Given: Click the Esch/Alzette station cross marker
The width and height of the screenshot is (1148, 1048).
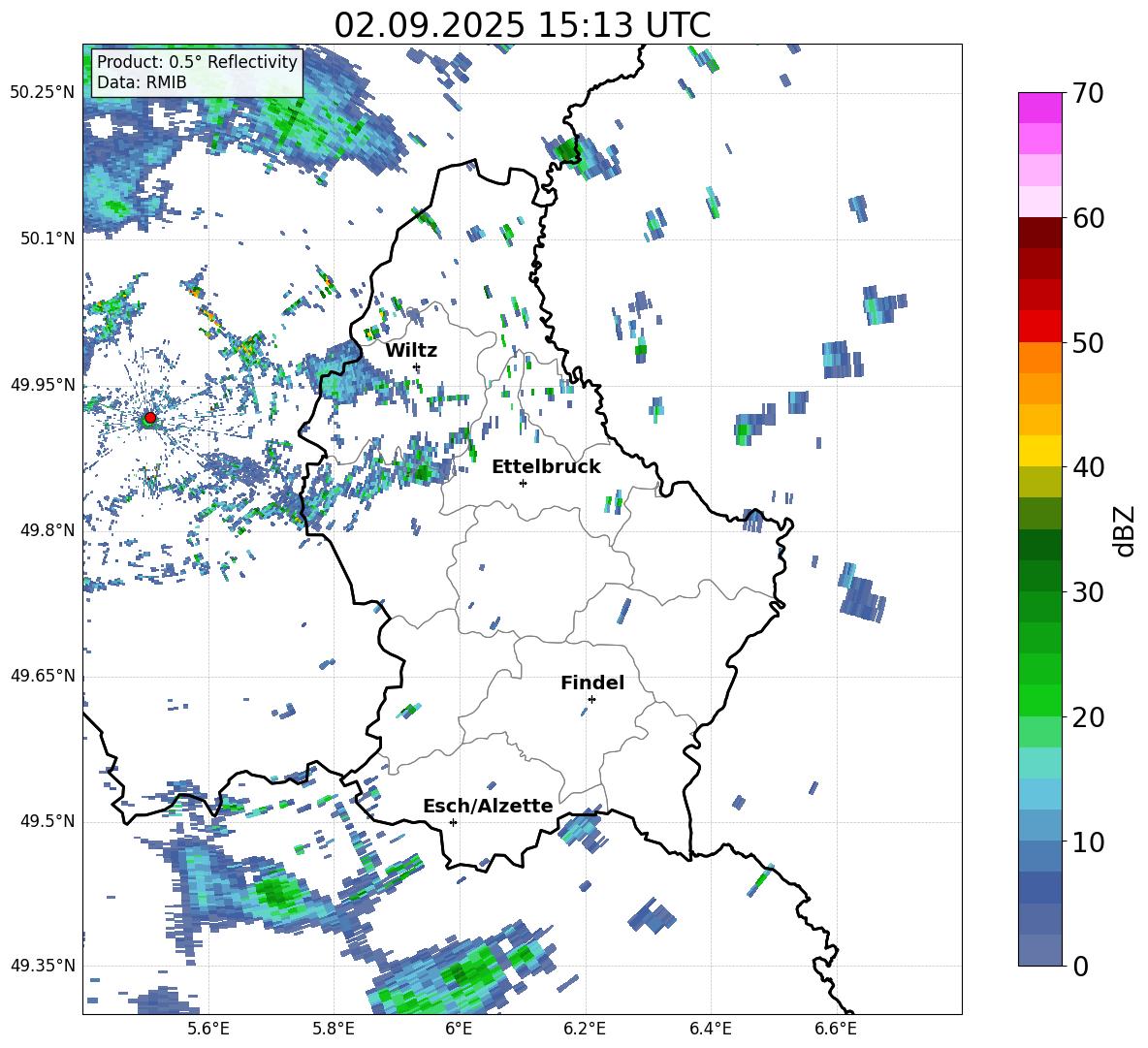Looking at the screenshot, I should coord(453,822).
